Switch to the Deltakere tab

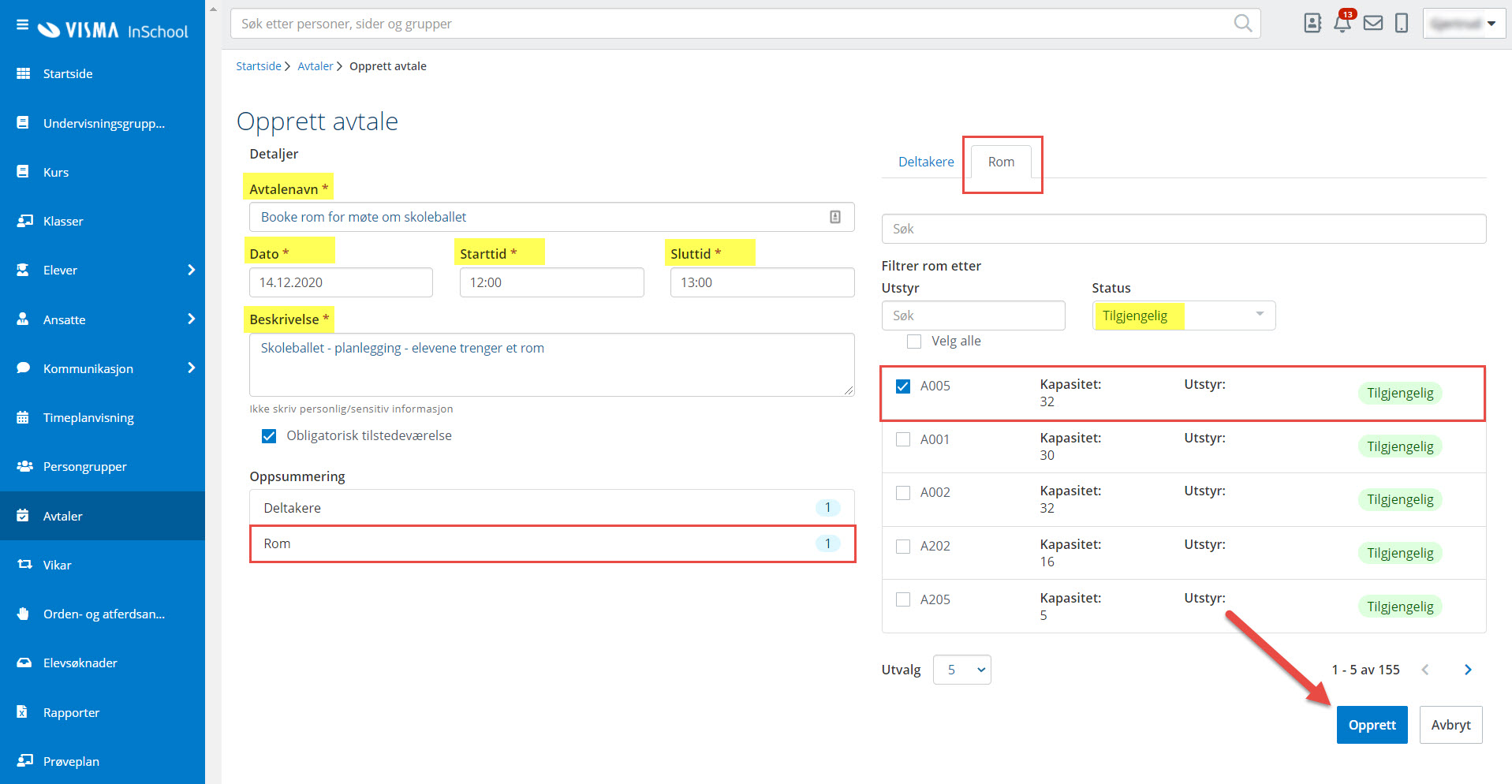926,162
